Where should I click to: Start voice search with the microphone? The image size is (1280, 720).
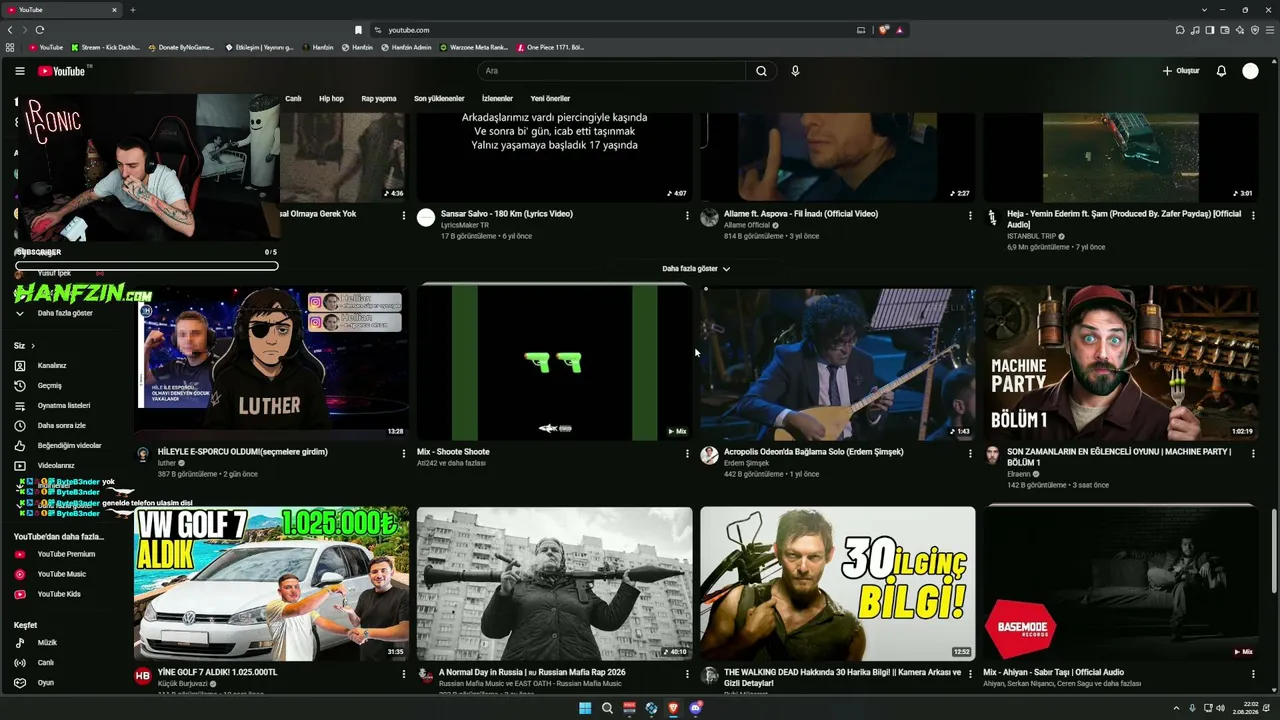point(795,71)
